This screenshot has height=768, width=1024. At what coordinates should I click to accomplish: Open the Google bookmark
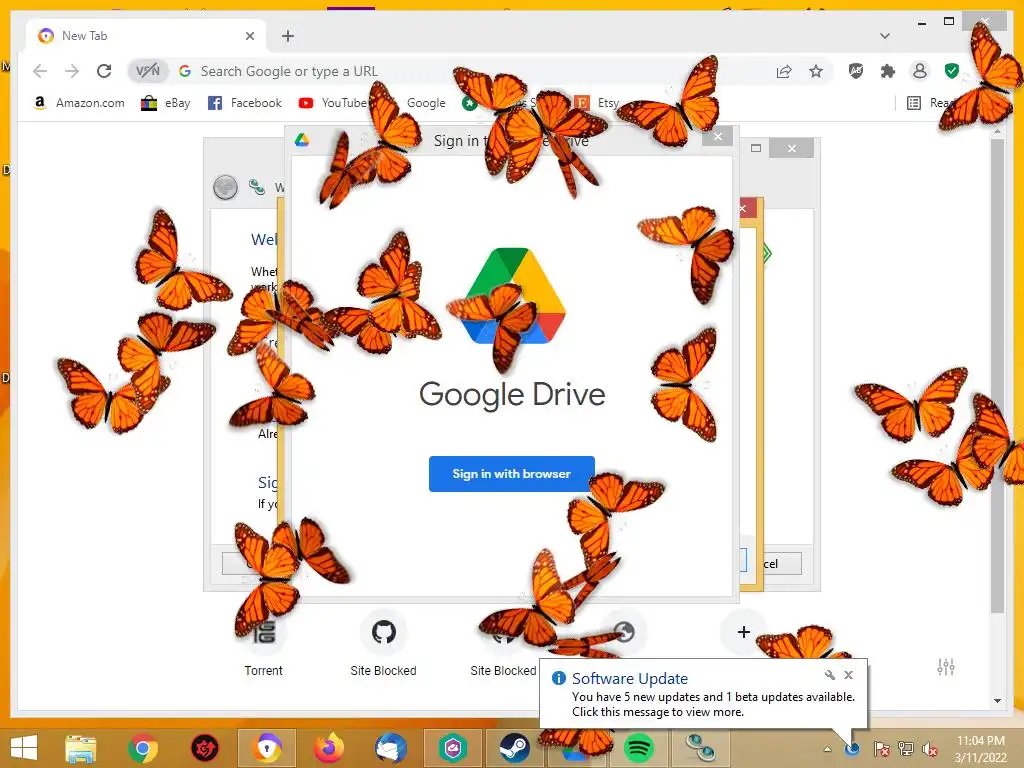426,103
